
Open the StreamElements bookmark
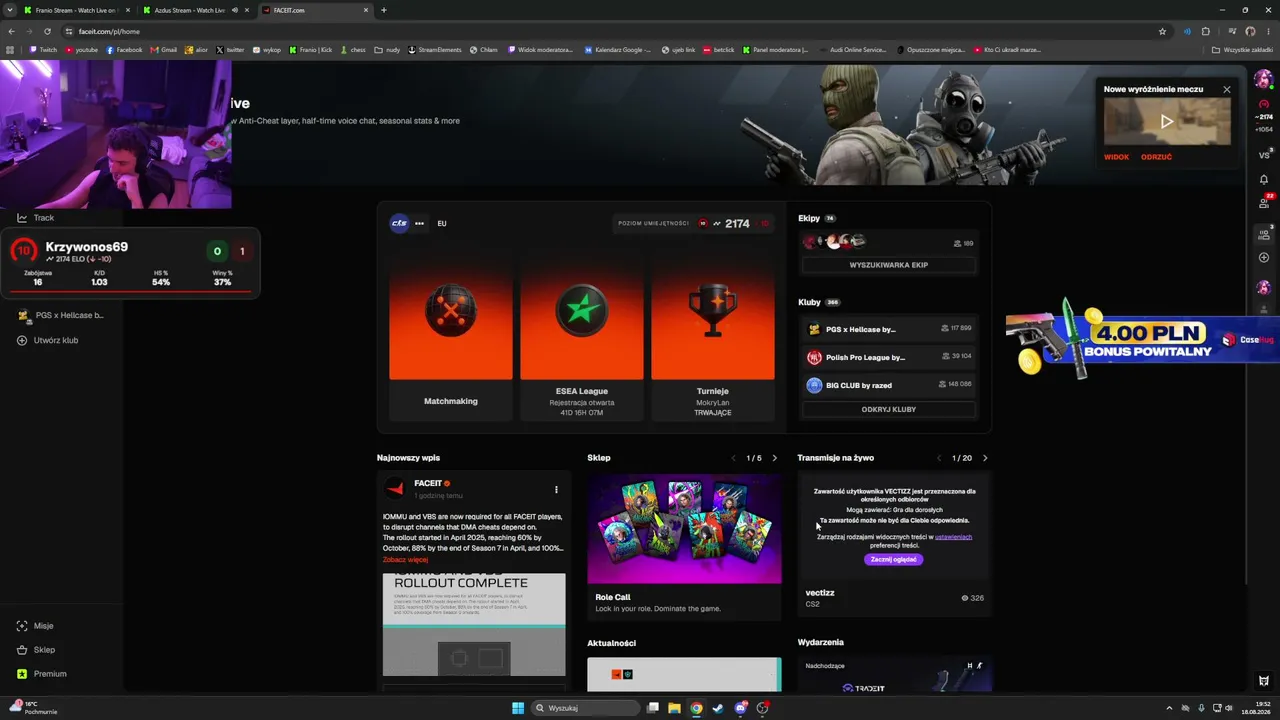click(x=435, y=49)
